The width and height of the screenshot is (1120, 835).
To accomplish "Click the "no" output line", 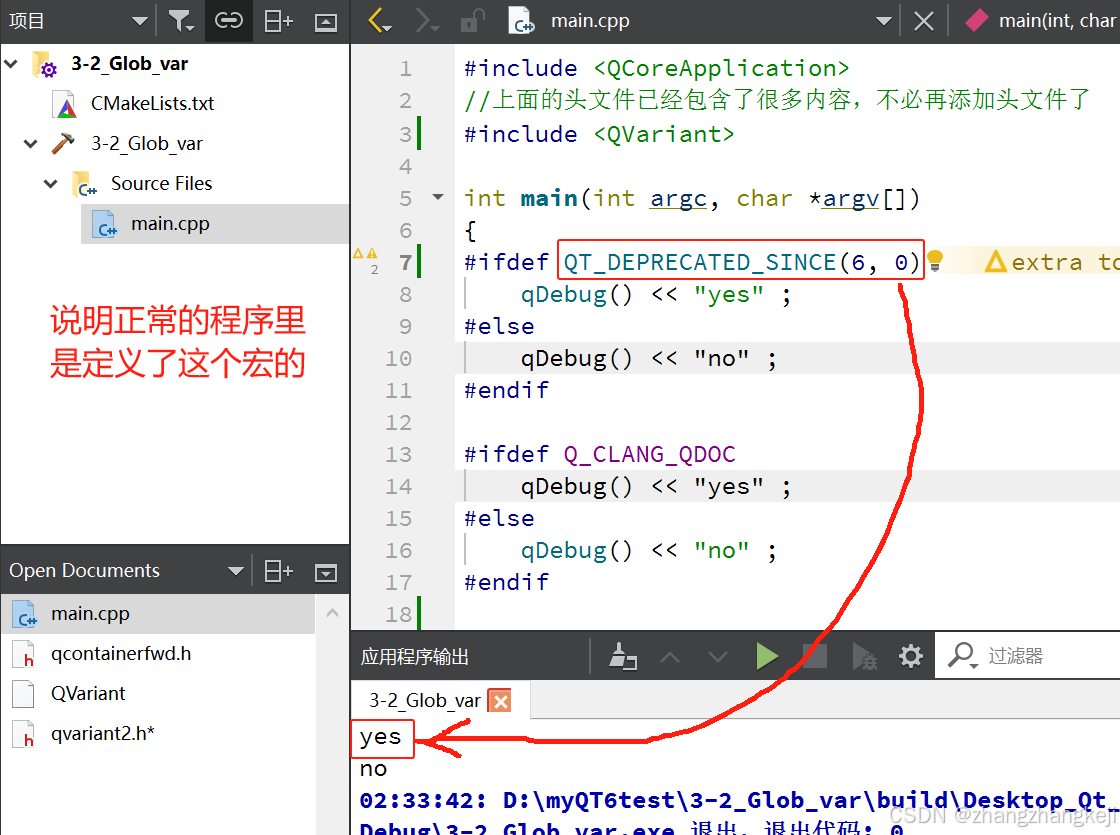I will click(x=374, y=769).
